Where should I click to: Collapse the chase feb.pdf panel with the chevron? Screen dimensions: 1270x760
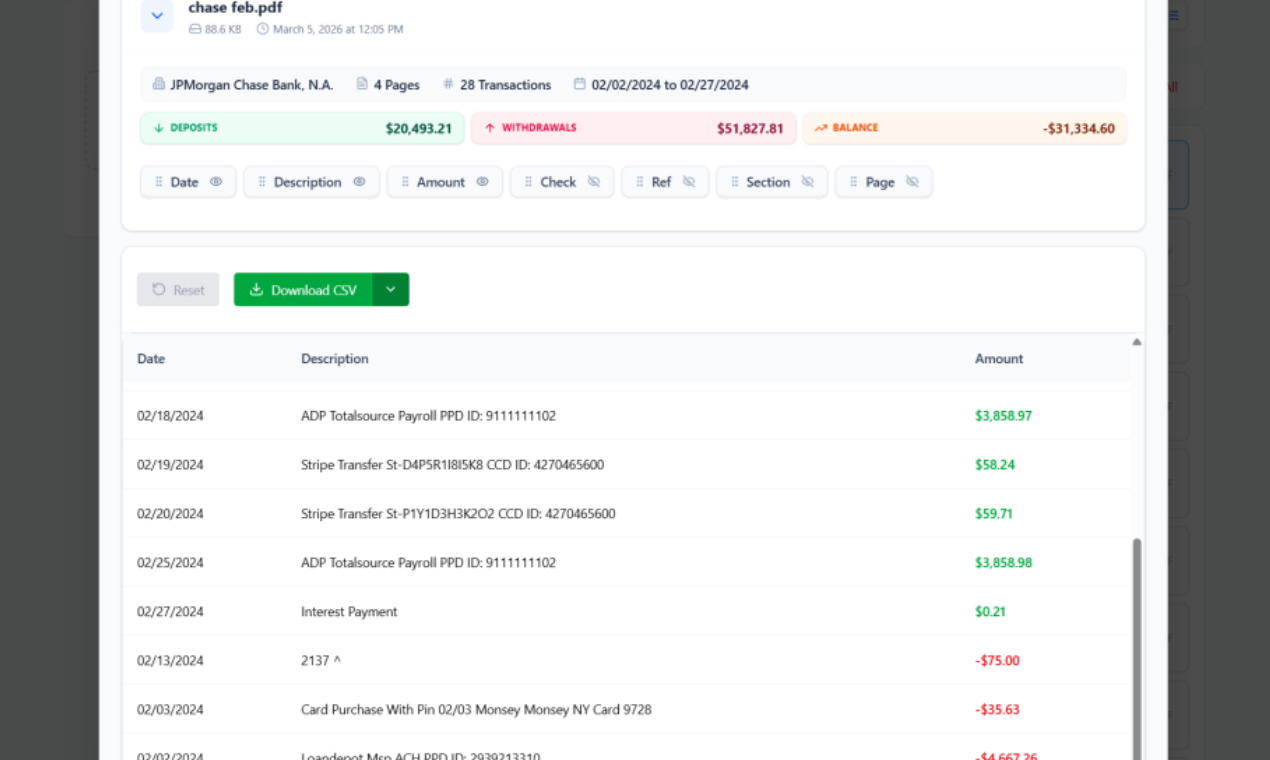coord(157,16)
